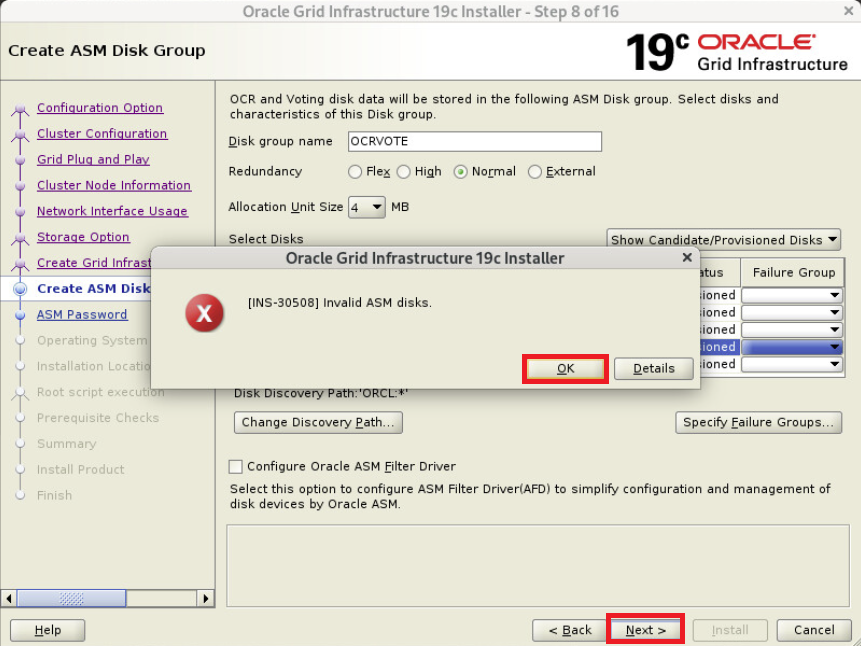Click right arrow of sidebar scrollbar

tap(205, 598)
